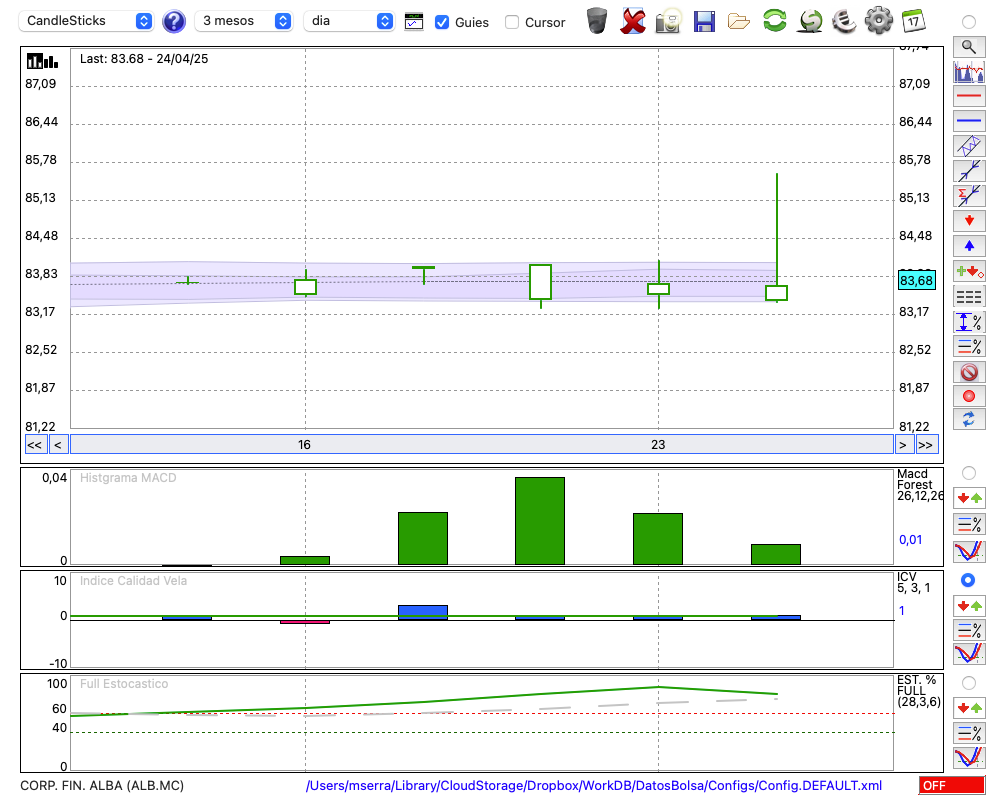1000x800 pixels.
Task: Click the indicator curve button for ICV panel
Action: point(969,654)
